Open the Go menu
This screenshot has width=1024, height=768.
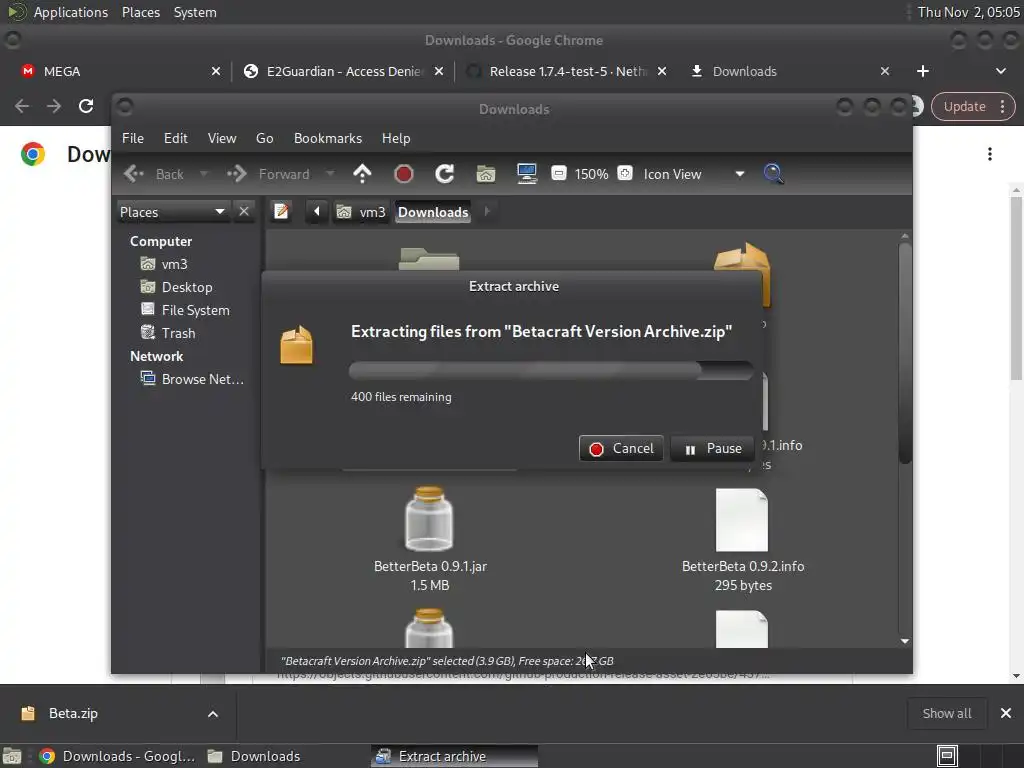[264, 138]
